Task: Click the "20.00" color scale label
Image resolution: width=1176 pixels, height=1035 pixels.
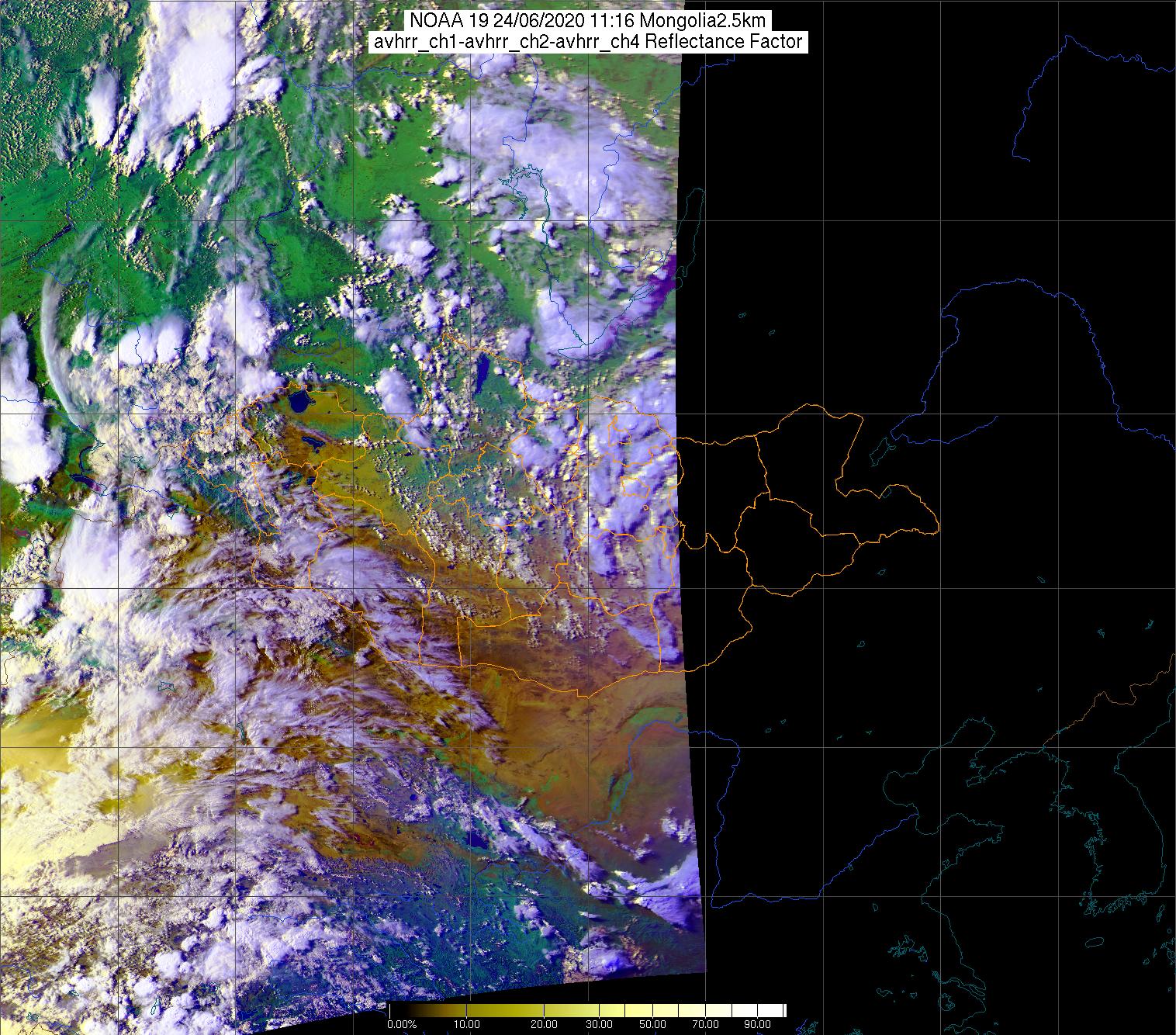Action: tap(544, 1024)
